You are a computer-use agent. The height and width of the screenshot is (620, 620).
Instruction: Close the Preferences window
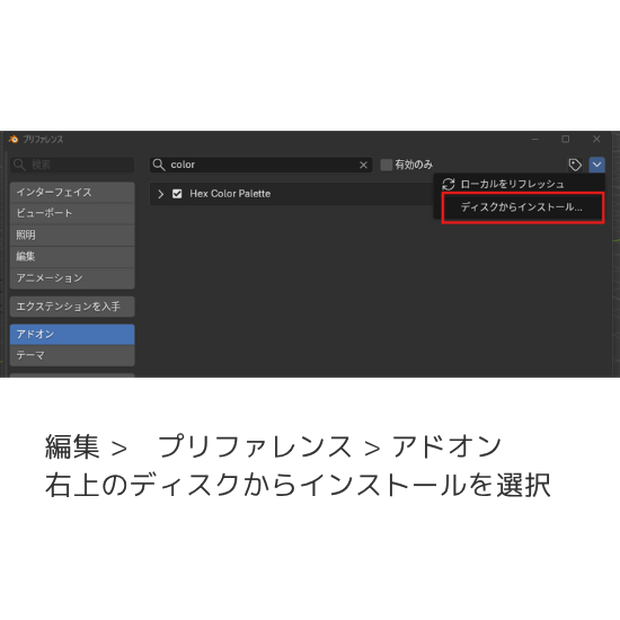click(596, 139)
